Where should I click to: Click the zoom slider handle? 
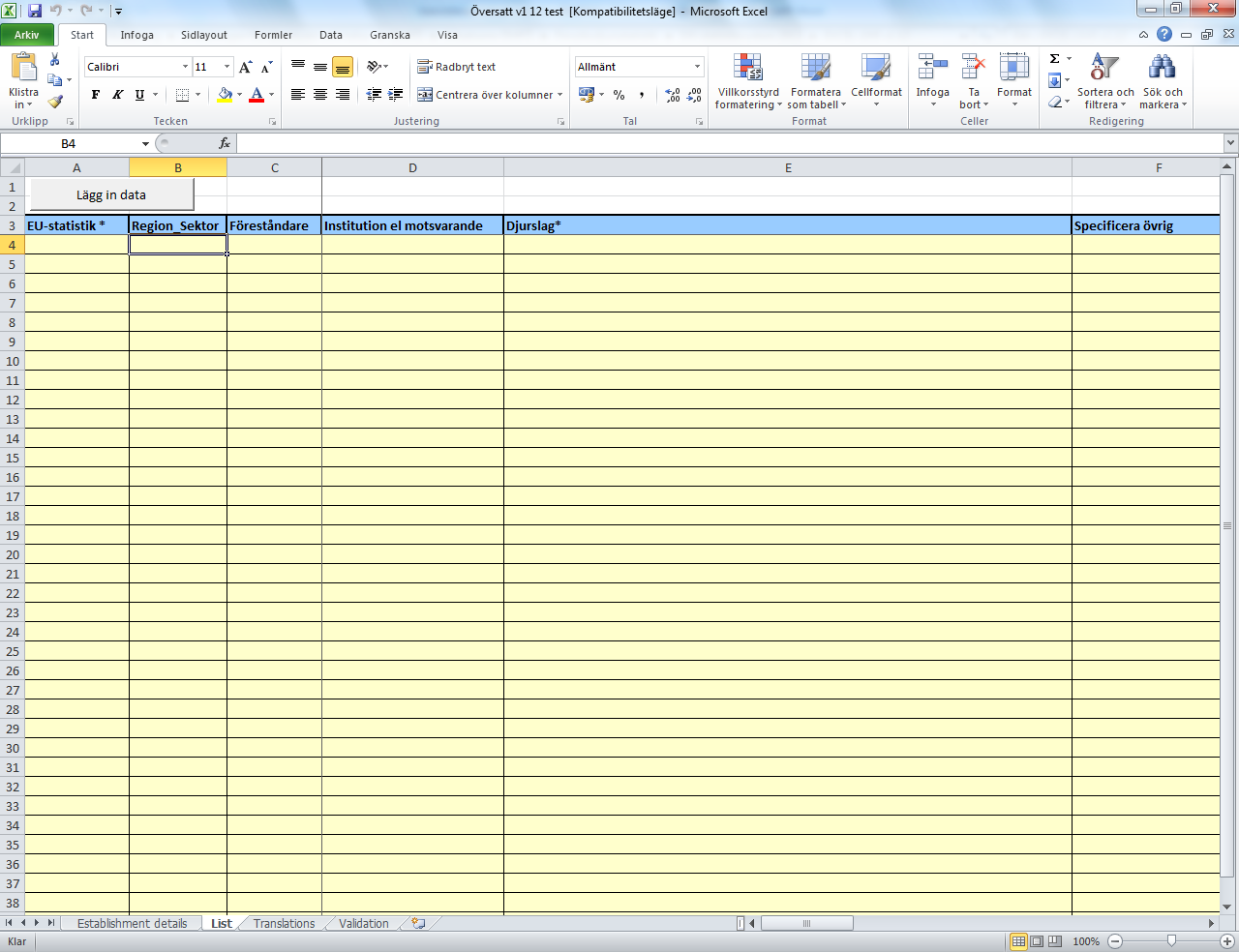click(x=1172, y=940)
